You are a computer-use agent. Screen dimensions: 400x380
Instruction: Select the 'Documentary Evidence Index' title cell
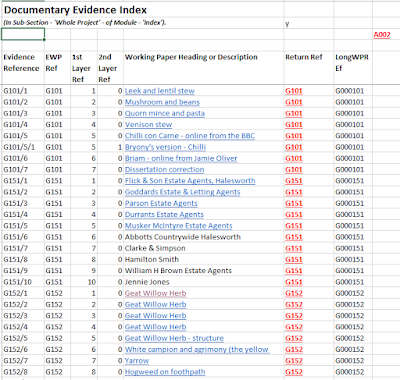coord(75,10)
